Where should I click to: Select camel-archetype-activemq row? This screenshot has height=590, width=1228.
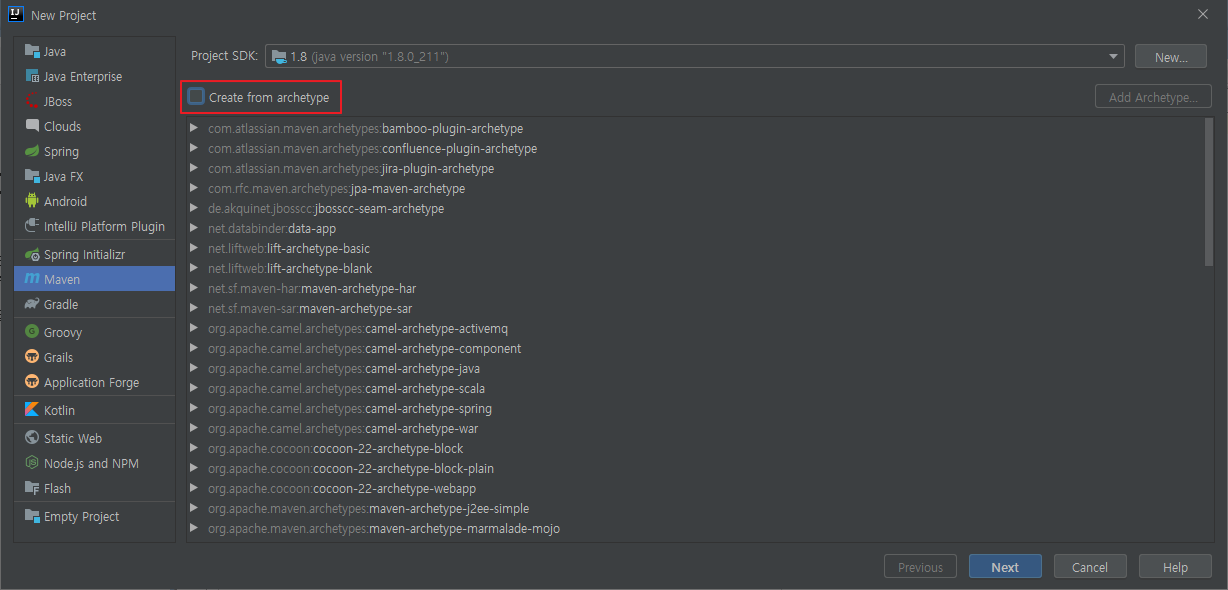pos(695,328)
